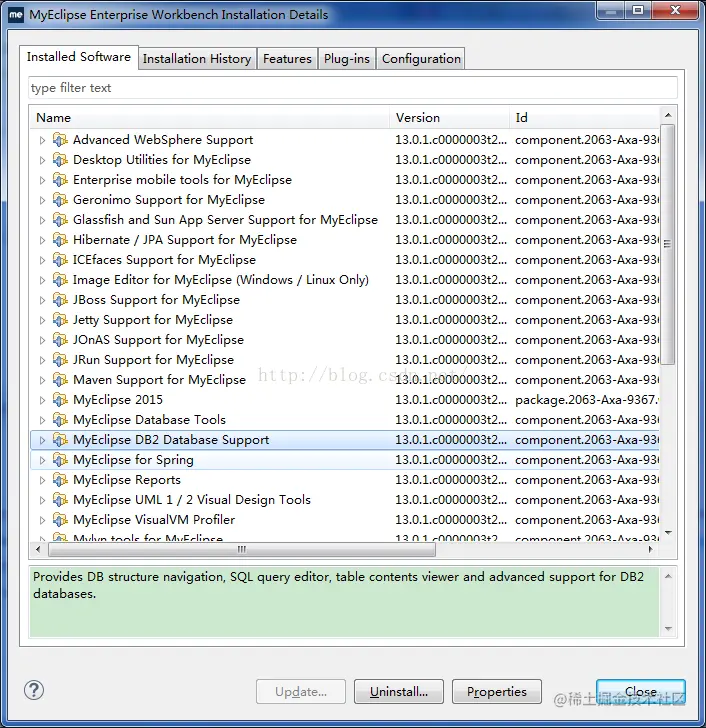The image size is (706, 728).
Task: Click the MyEclipse DB2 Database Support icon
Action: (60, 439)
